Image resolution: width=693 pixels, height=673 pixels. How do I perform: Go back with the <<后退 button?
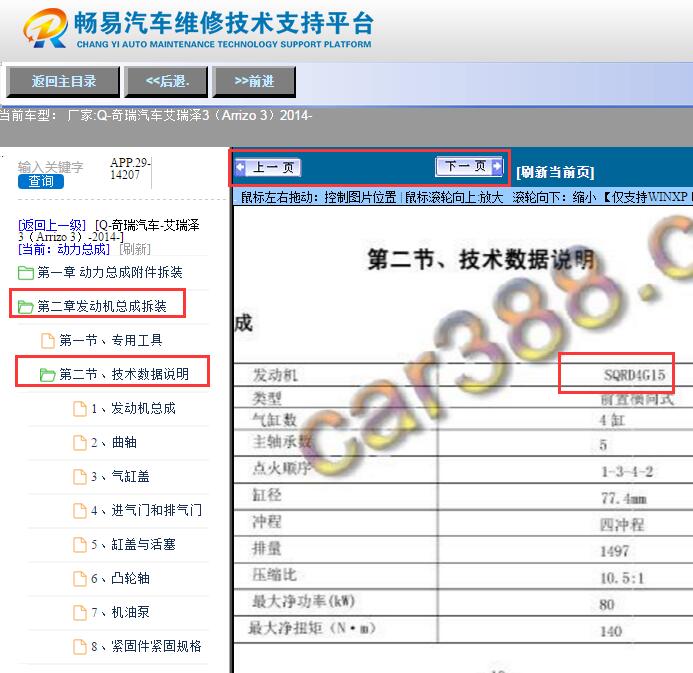(x=167, y=81)
